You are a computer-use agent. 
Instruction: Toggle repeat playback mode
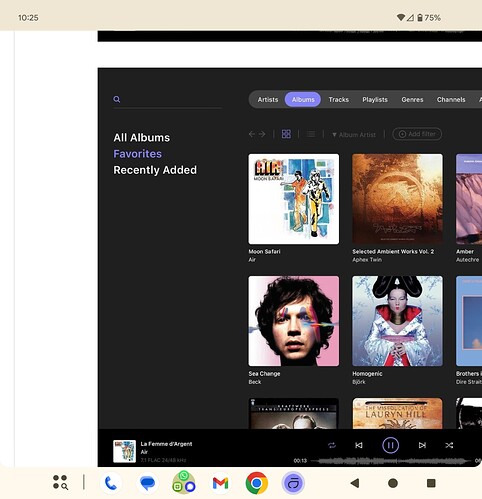[x=332, y=445]
